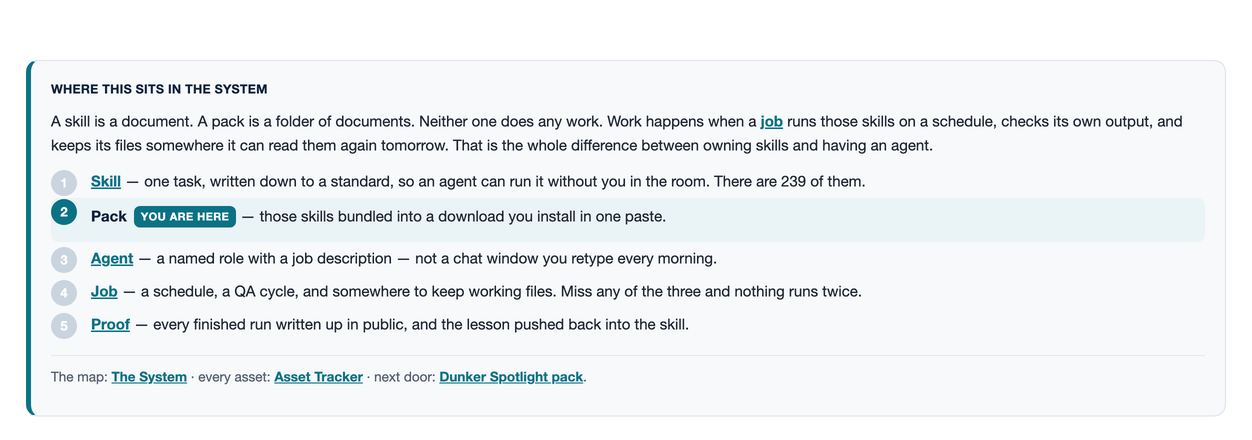Click the WHERE THIS SITS IN THE SYSTEM heading
1252x440 pixels.
[159, 89]
